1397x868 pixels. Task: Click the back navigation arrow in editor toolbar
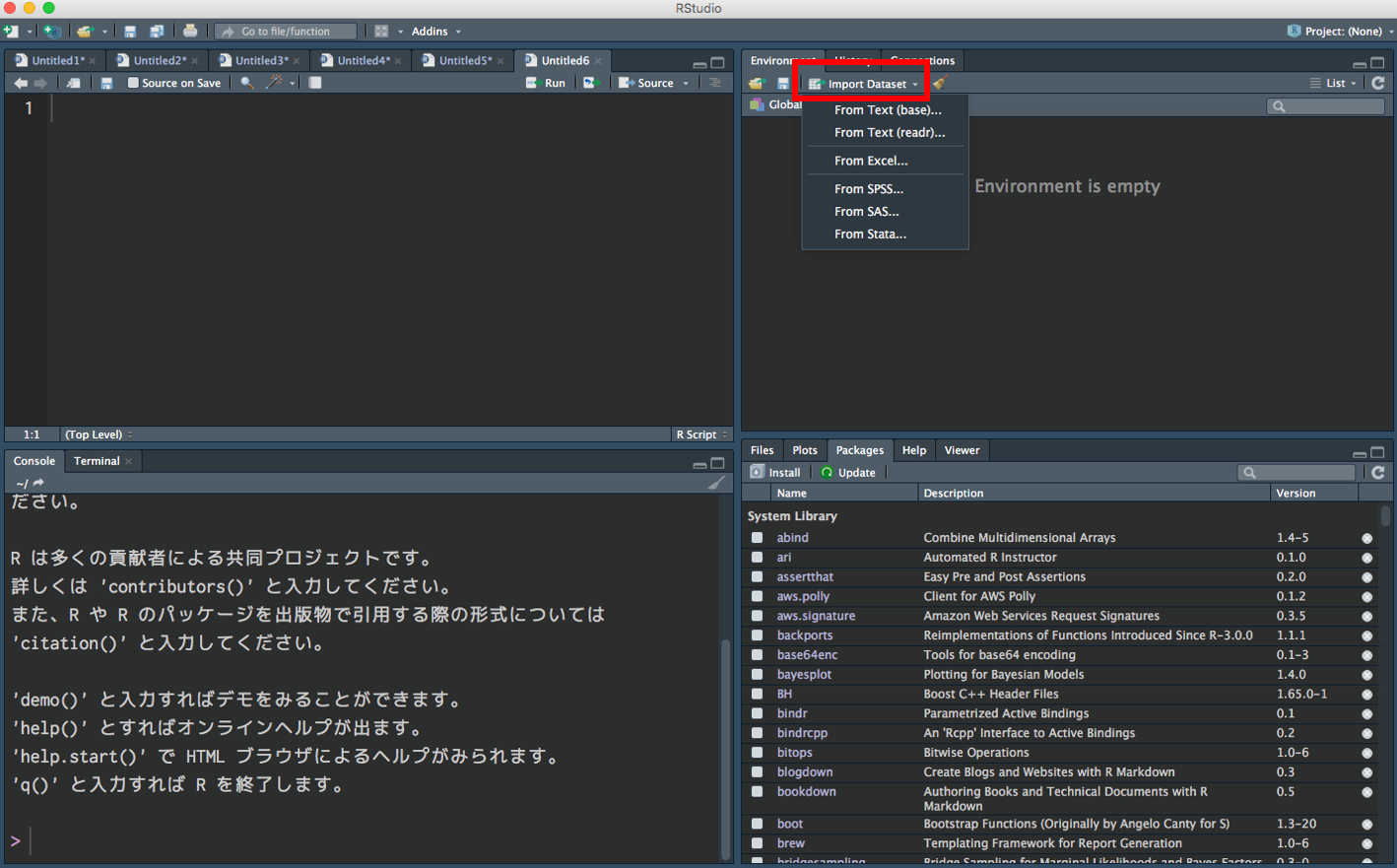[x=19, y=83]
